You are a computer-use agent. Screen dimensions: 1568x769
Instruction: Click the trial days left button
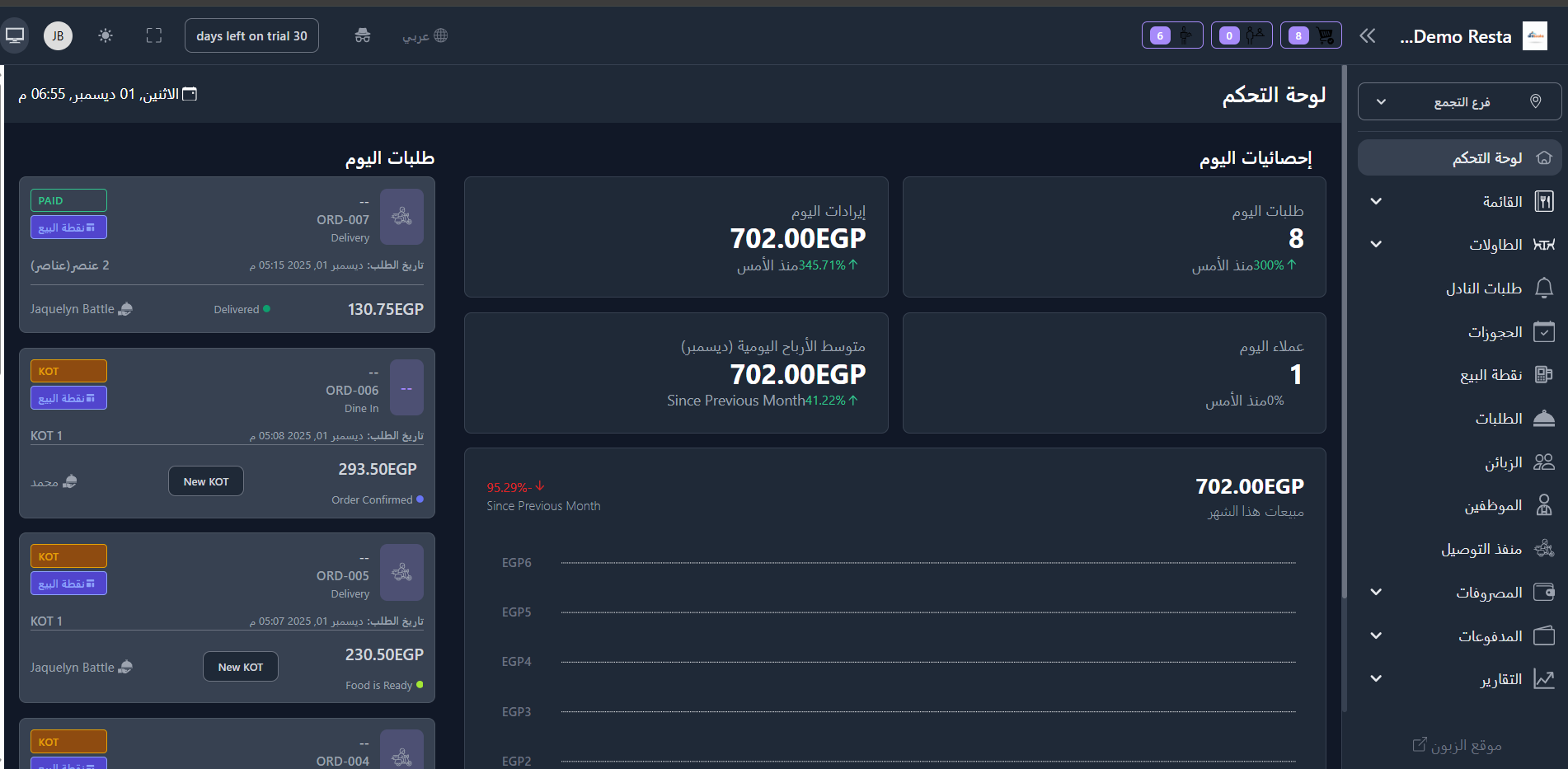pos(251,35)
